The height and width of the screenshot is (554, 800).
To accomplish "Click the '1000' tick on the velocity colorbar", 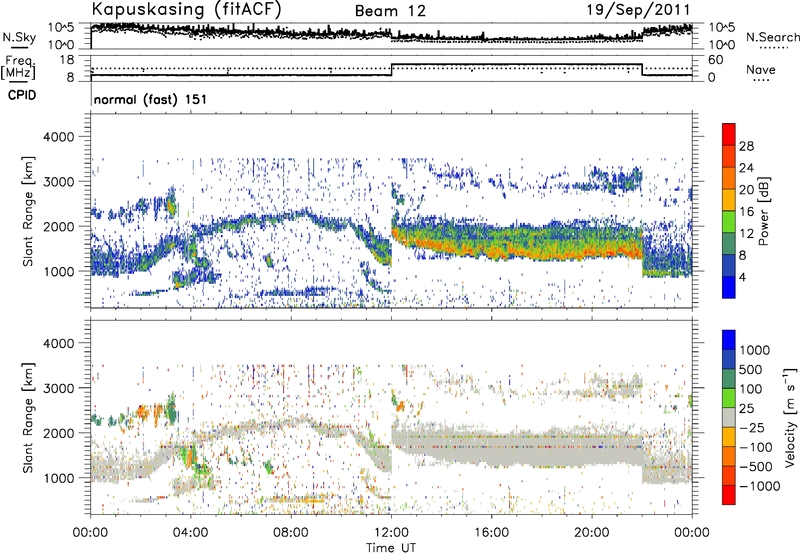I will (754, 350).
